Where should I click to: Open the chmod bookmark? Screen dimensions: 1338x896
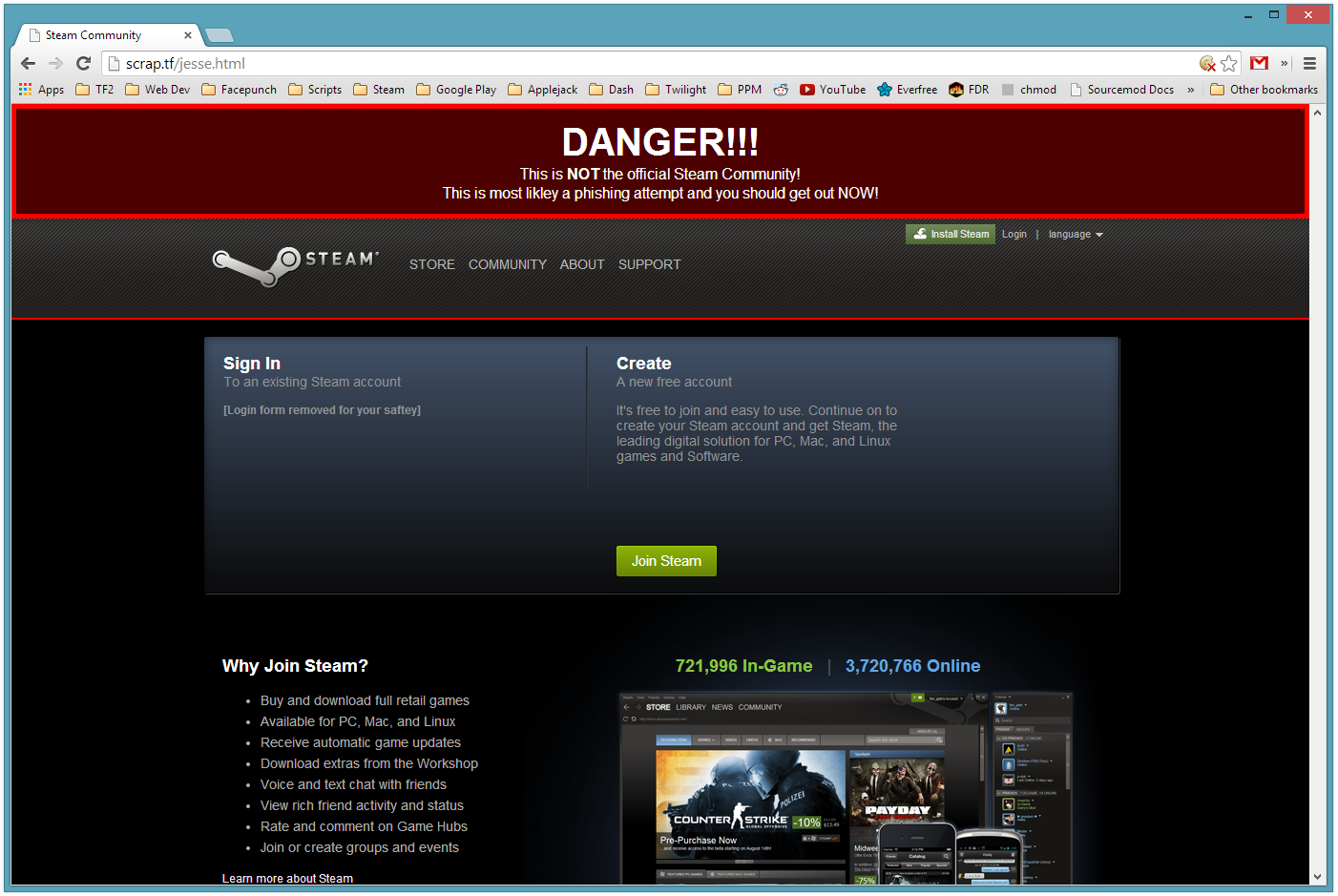click(x=1029, y=90)
